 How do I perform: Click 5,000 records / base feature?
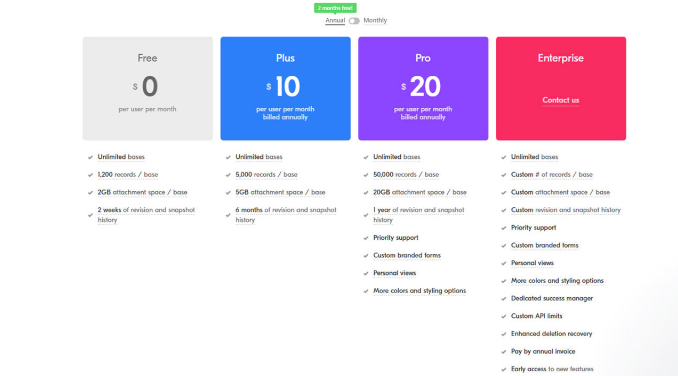(266, 175)
